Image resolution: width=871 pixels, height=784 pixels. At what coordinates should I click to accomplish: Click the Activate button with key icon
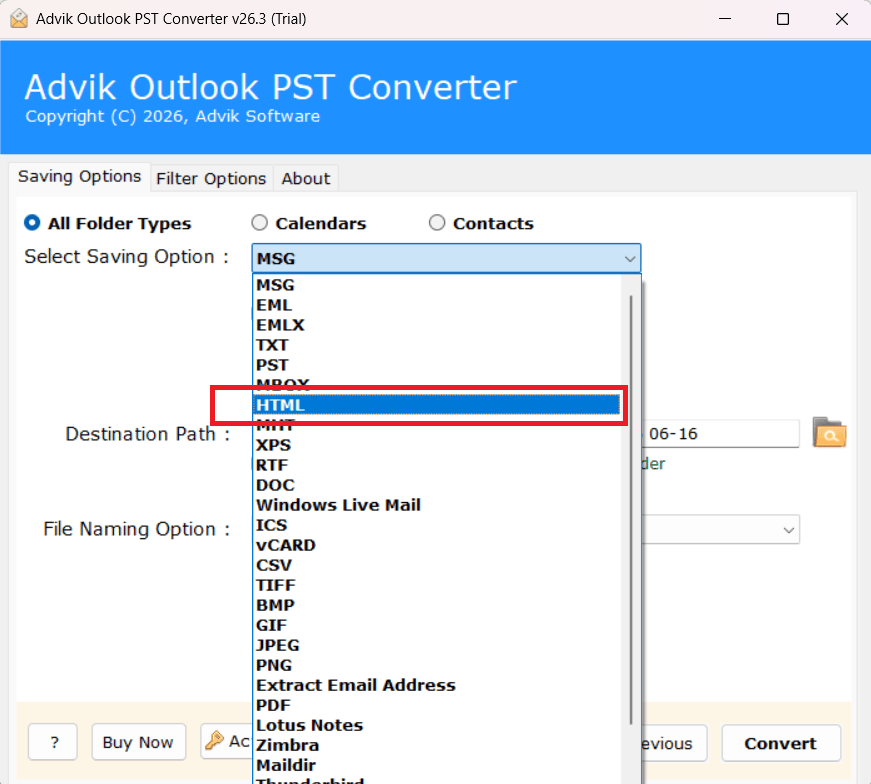(x=227, y=741)
